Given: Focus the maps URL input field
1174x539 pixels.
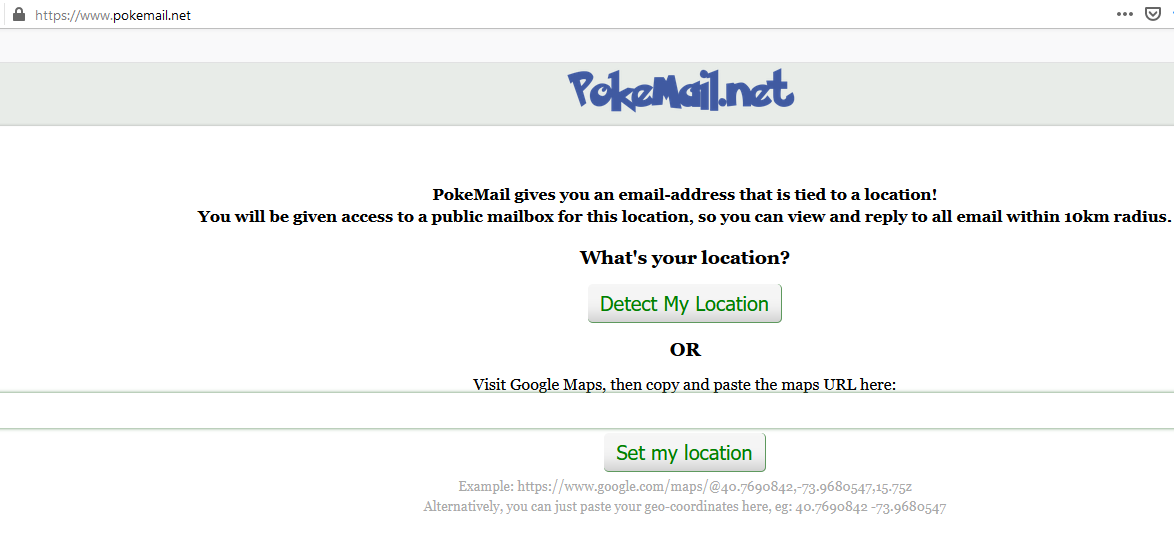Looking at the screenshot, I should coord(587,410).
